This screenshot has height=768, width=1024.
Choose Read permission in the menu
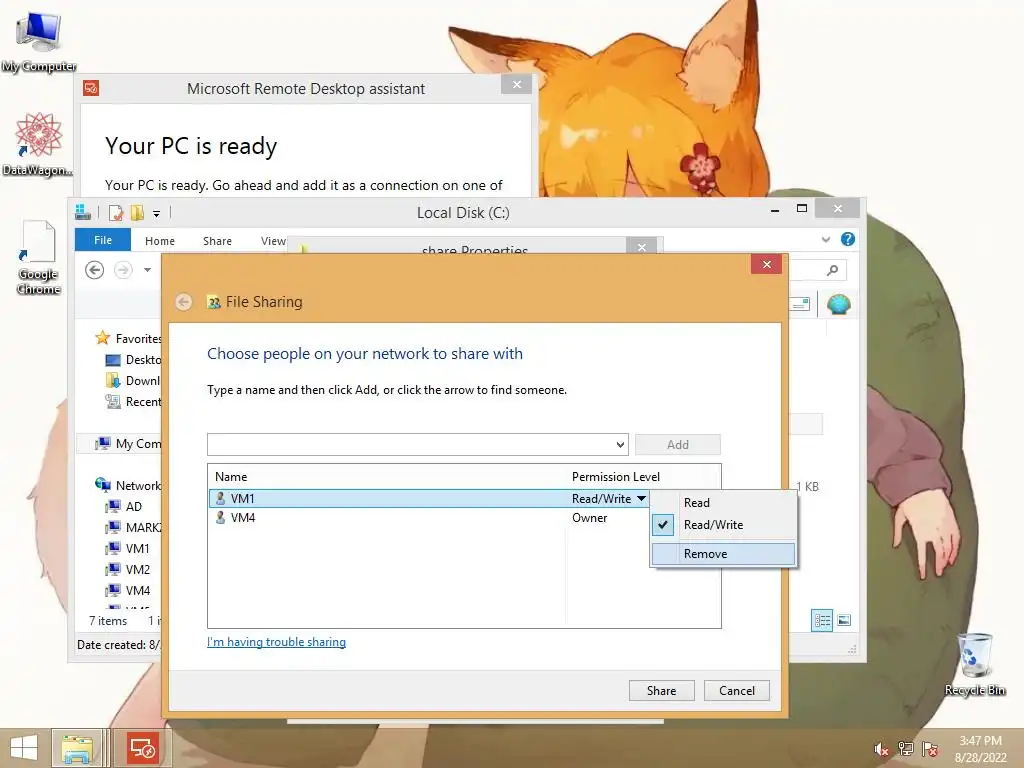point(724,503)
